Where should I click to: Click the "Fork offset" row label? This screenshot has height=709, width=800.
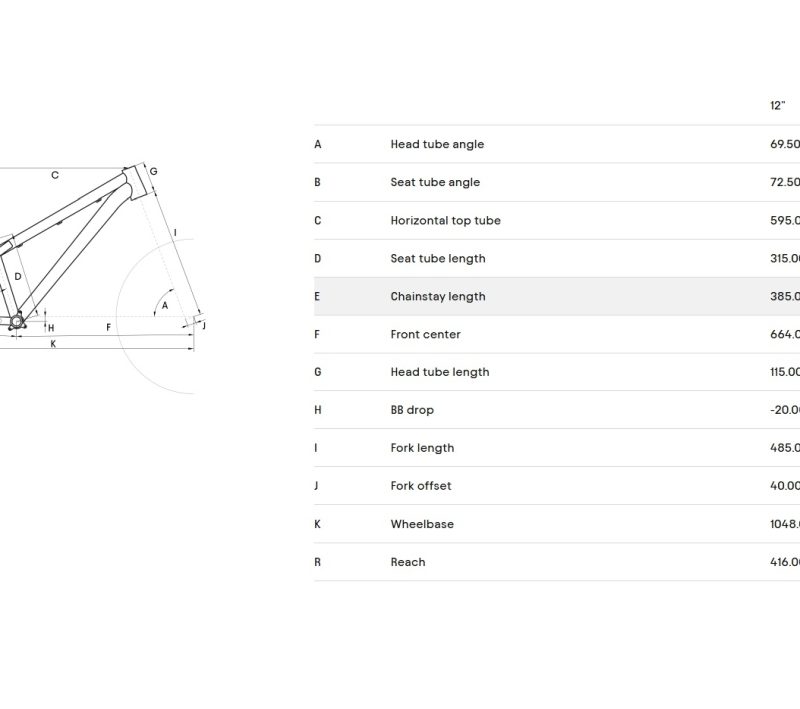tap(421, 486)
